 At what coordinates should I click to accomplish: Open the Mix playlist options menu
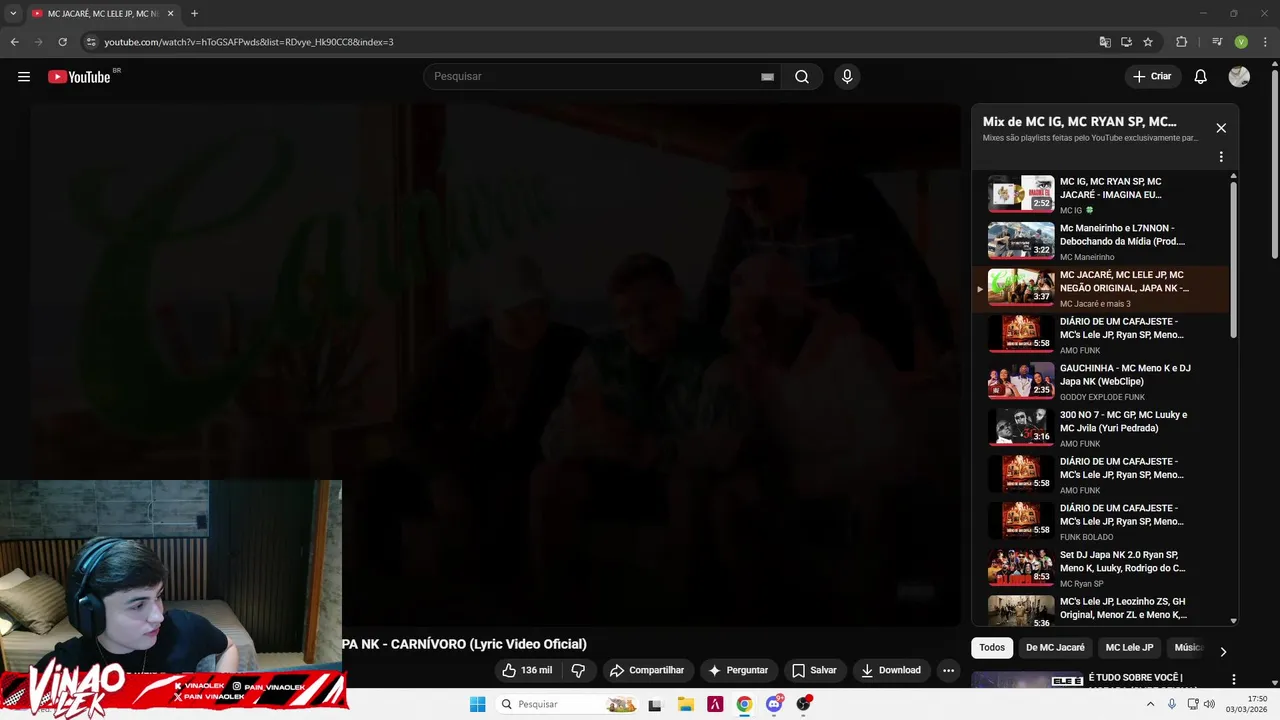pyautogui.click(x=1221, y=157)
